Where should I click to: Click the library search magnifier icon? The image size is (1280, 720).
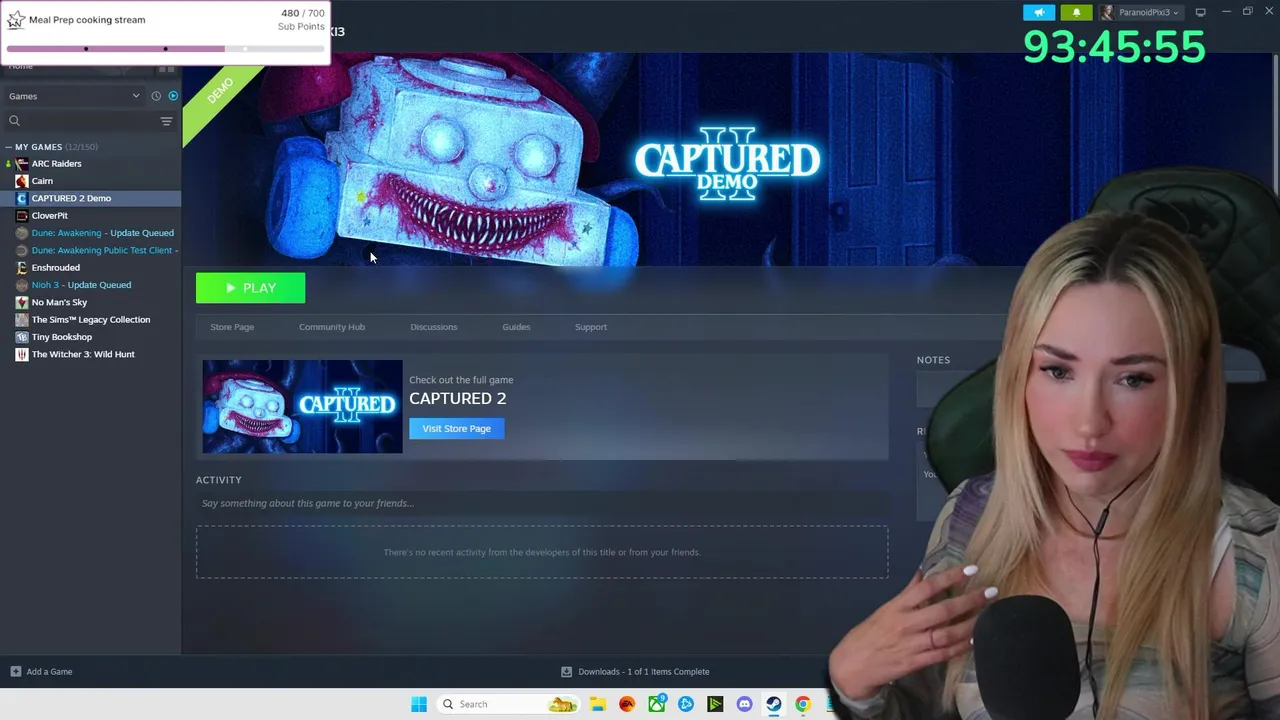point(14,121)
